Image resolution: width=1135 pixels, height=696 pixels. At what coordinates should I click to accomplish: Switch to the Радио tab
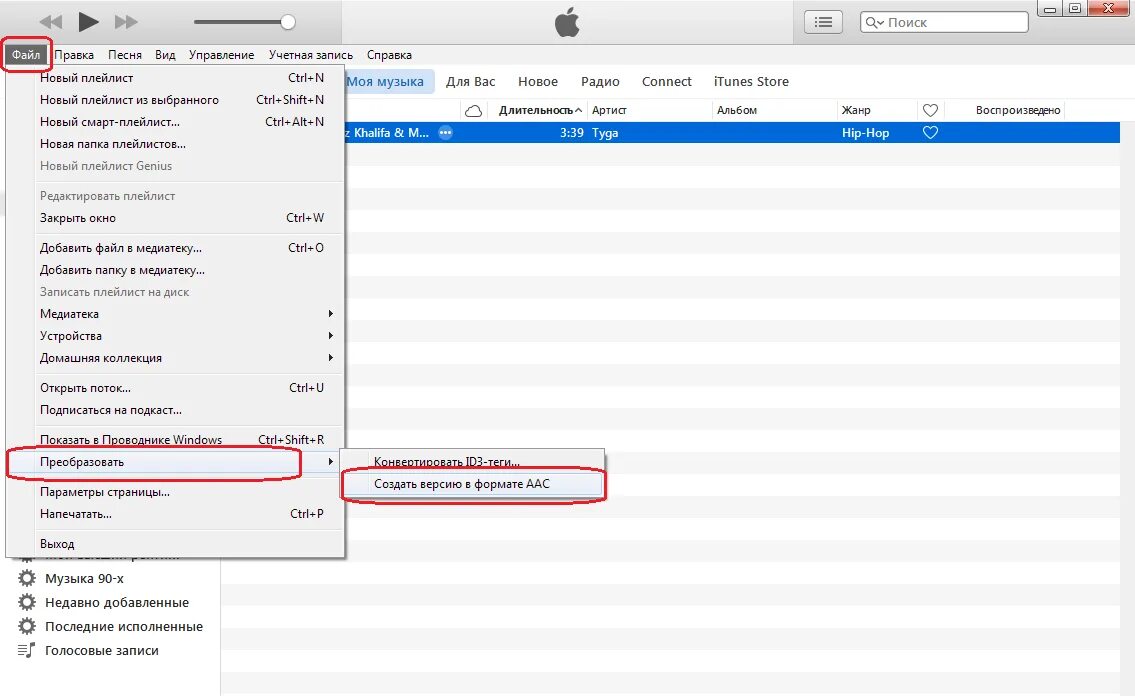[600, 82]
